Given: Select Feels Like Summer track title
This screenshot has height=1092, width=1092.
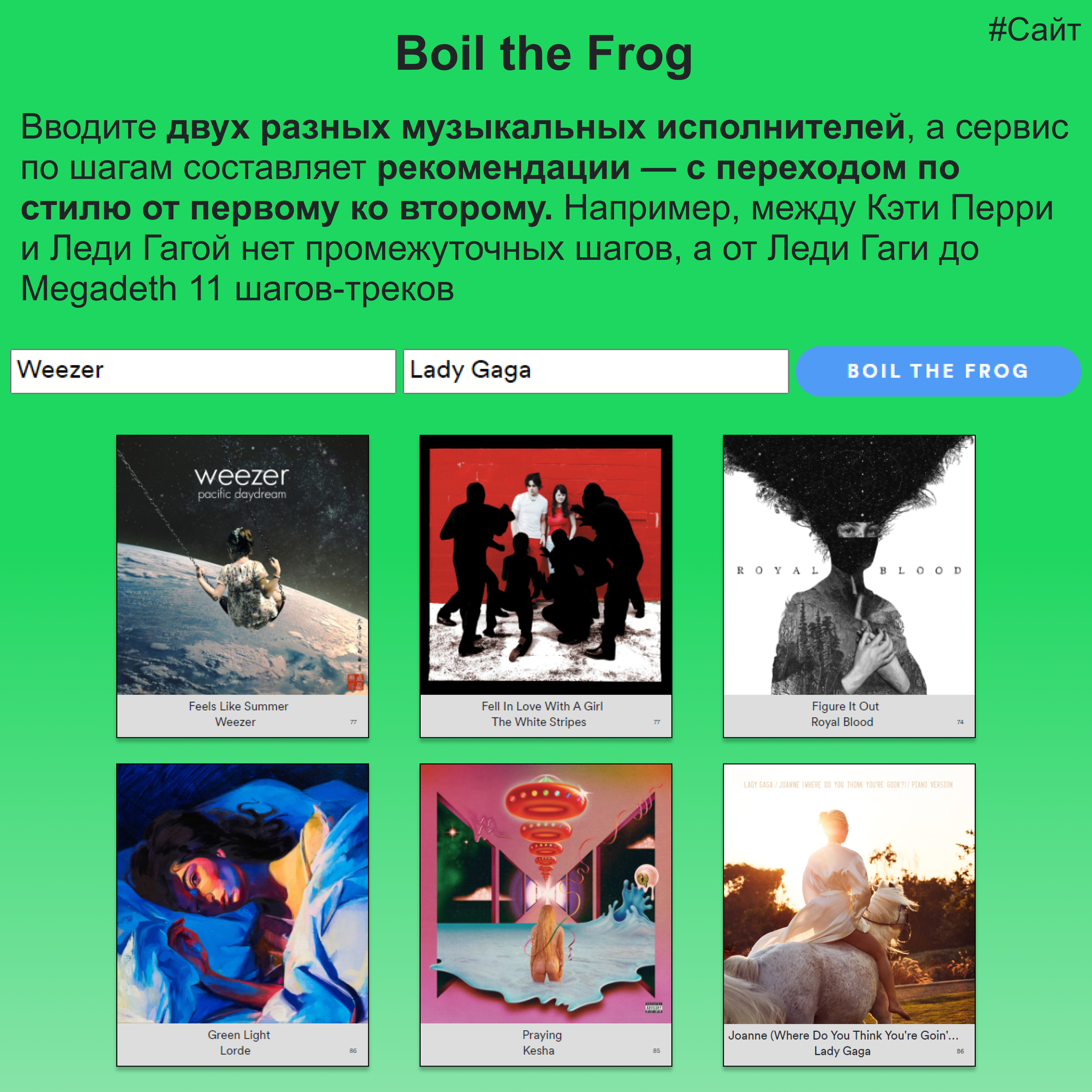Looking at the screenshot, I should [x=238, y=706].
